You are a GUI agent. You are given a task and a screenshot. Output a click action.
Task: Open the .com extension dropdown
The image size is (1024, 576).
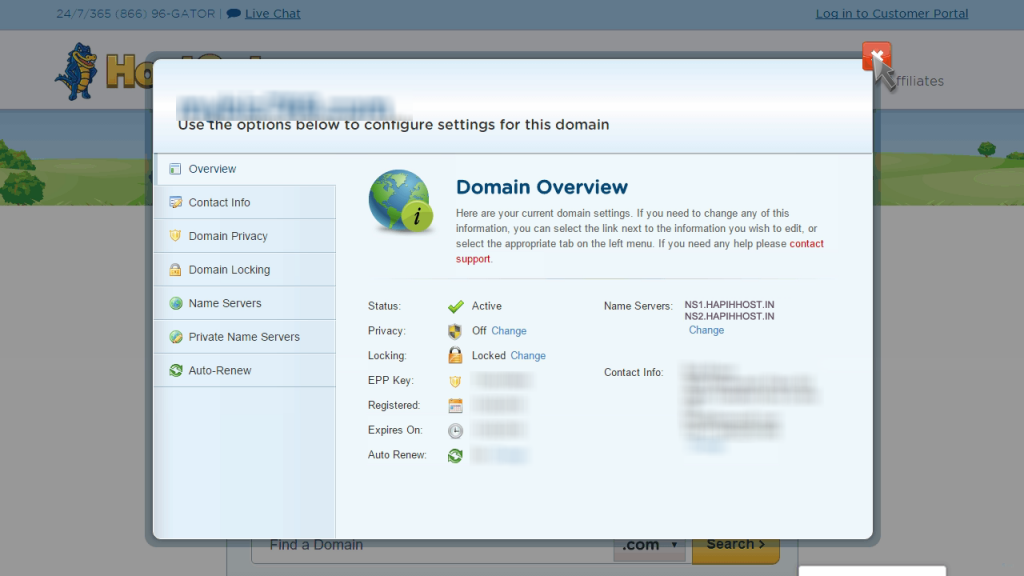click(x=649, y=544)
